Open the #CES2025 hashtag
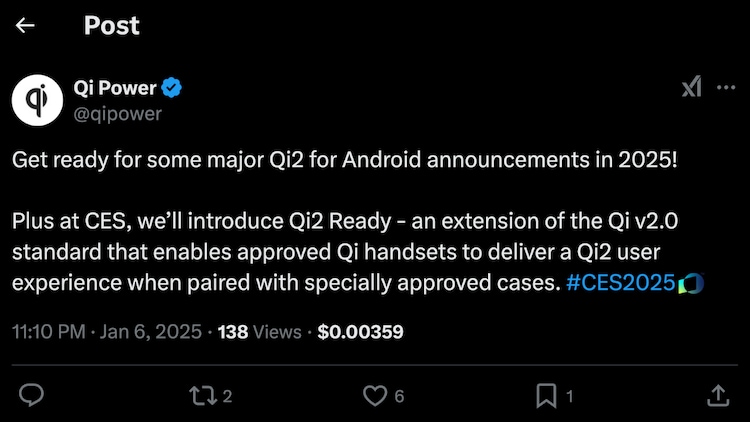 pos(620,282)
